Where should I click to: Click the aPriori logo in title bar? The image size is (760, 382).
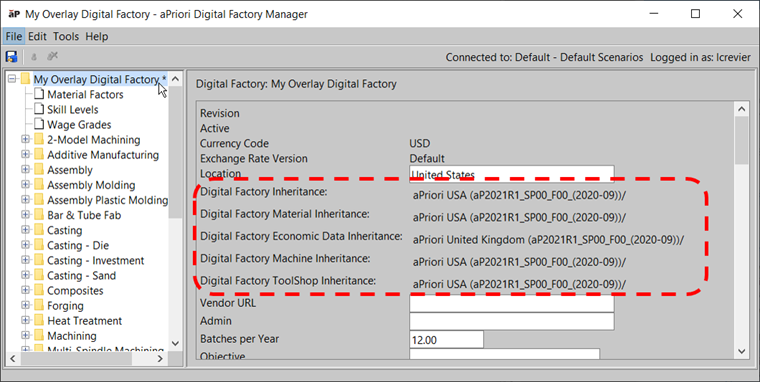(x=14, y=14)
